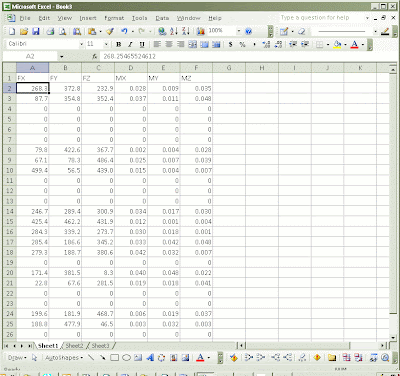400x376 pixels.
Task: Activate the Format Painter brush
Action: point(110,31)
